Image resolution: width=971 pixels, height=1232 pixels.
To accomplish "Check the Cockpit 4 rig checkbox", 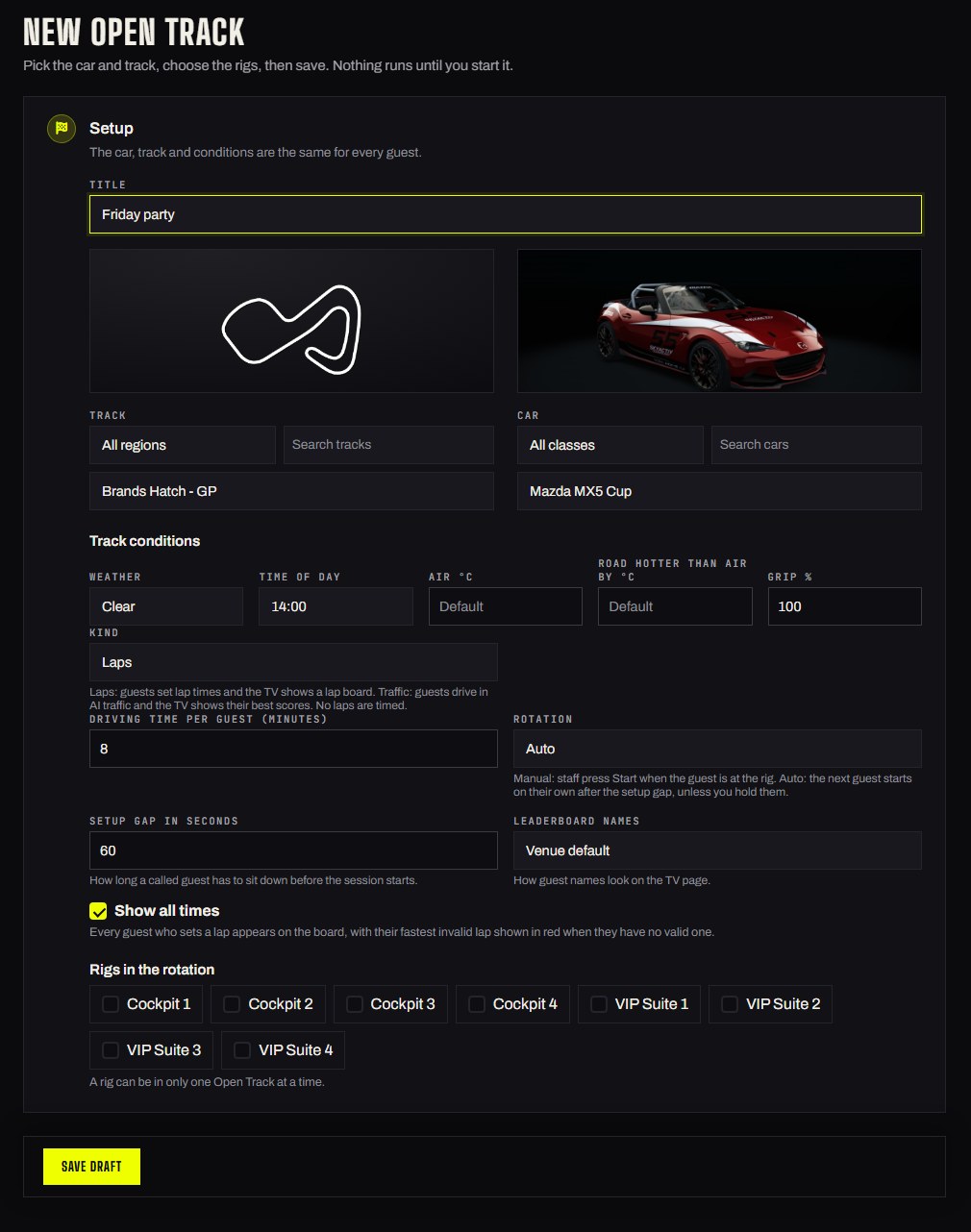I will pyautogui.click(x=477, y=1004).
